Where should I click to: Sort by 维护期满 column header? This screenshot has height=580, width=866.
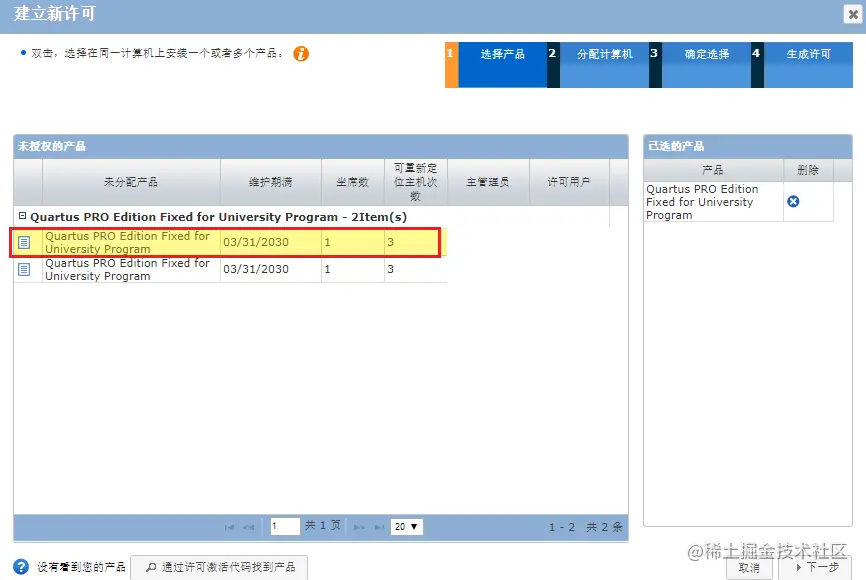[x=271, y=182]
